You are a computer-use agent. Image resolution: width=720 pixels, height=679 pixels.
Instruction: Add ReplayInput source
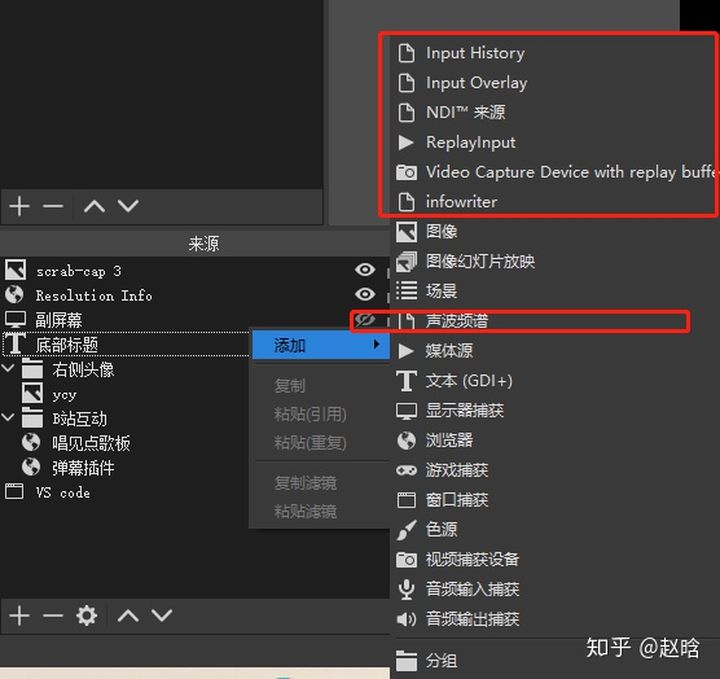click(x=555, y=142)
